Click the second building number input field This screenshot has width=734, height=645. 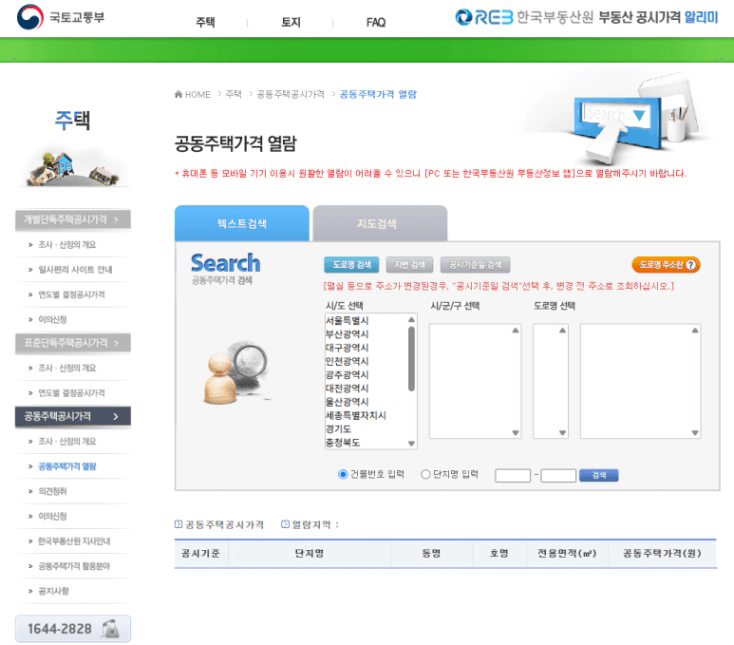[558, 476]
